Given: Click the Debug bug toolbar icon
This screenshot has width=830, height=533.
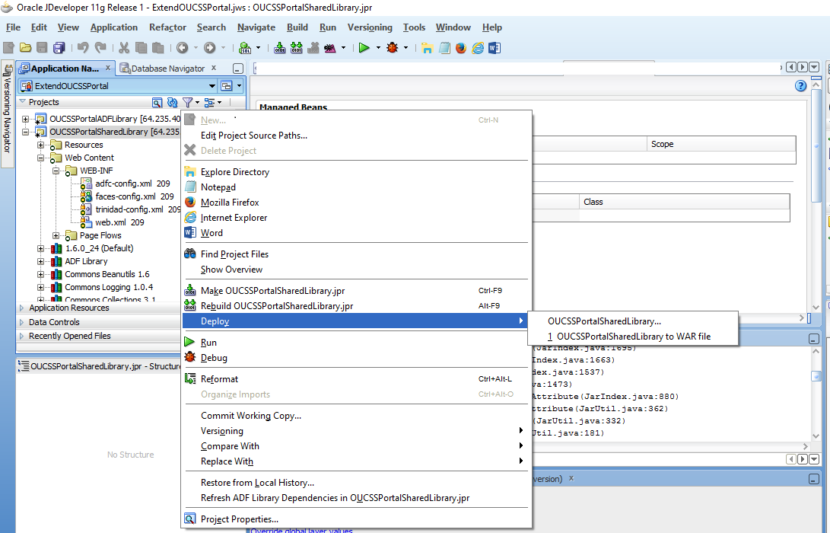Looking at the screenshot, I should [x=392, y=48].
